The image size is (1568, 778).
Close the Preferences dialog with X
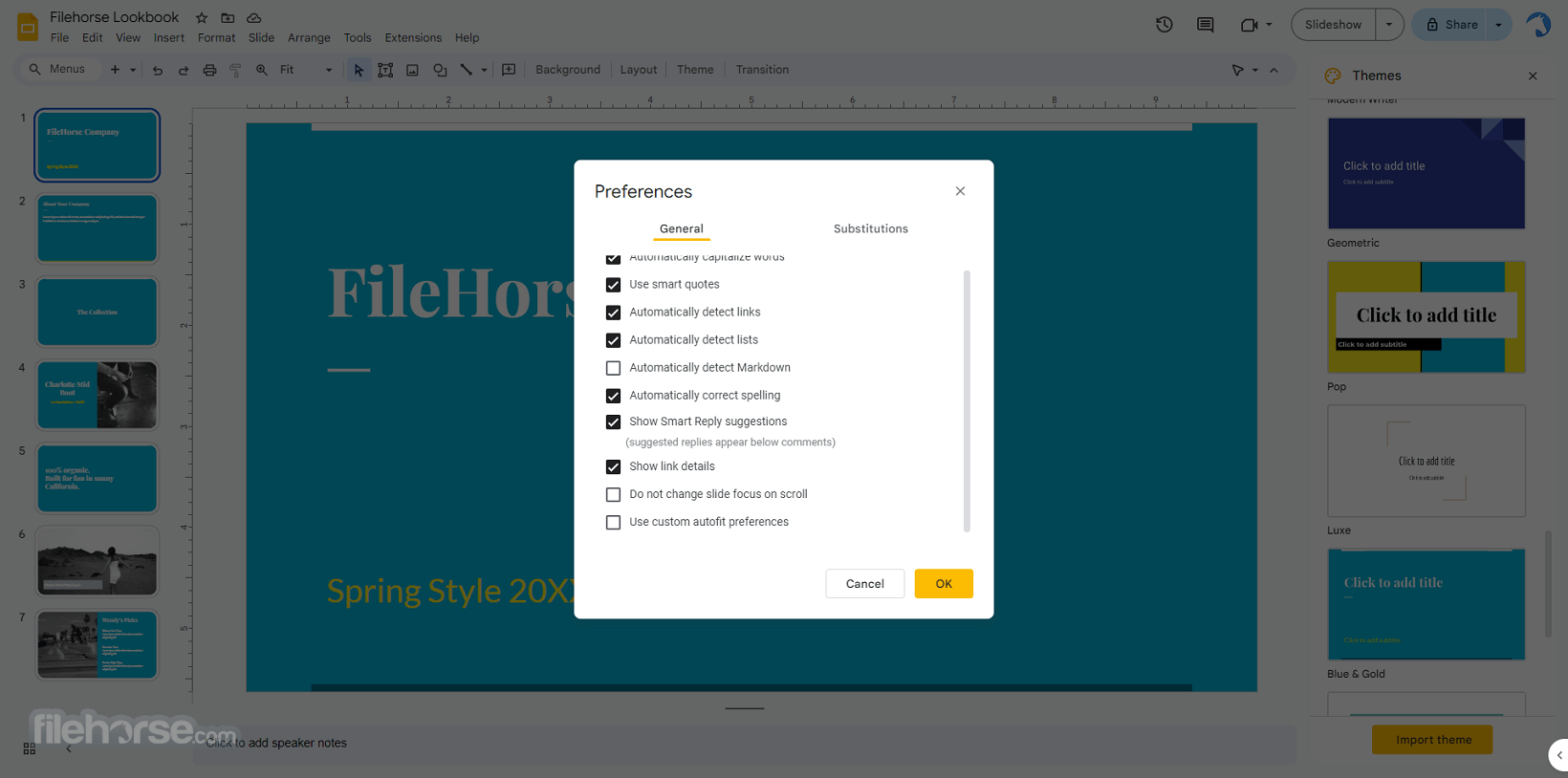point(960,191)
